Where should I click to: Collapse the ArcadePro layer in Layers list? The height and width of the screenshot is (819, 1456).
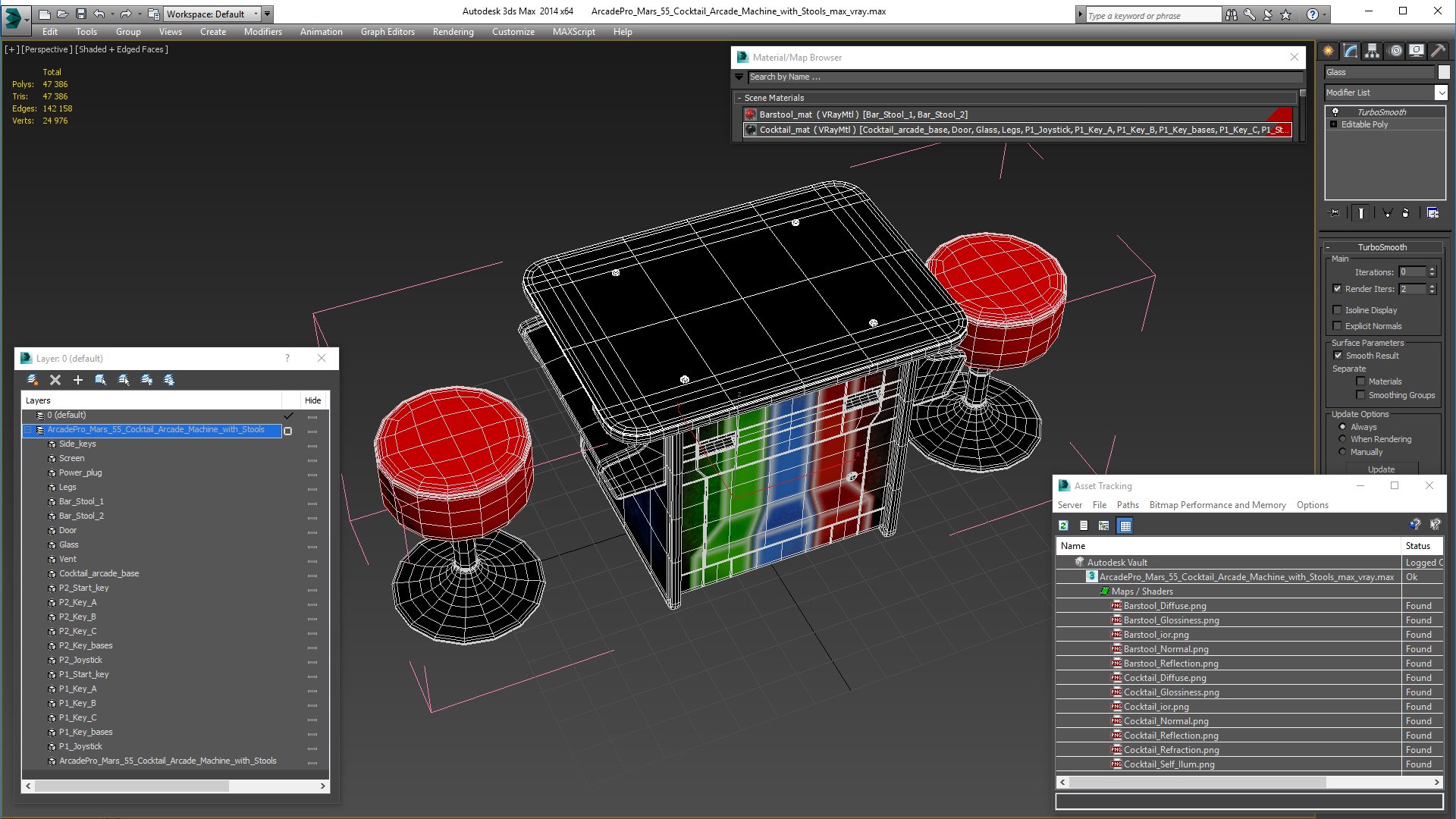click(x=28, y=430)
